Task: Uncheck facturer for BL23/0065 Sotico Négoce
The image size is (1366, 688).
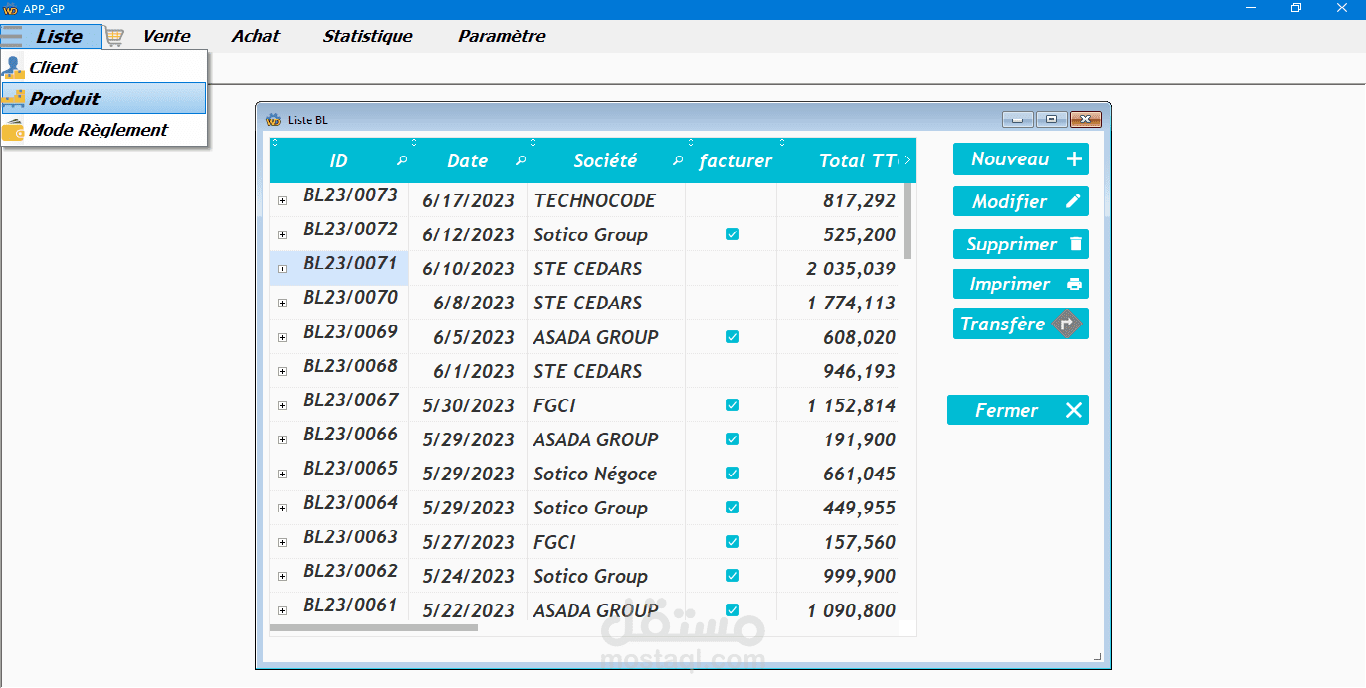Action: 732,473
